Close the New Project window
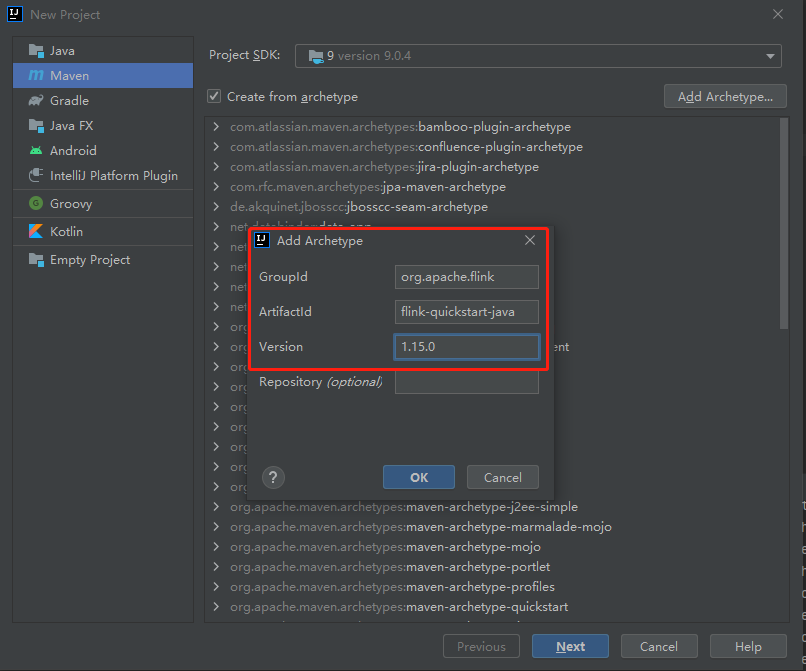The image size is (806, 671). [x=778, y=14]
